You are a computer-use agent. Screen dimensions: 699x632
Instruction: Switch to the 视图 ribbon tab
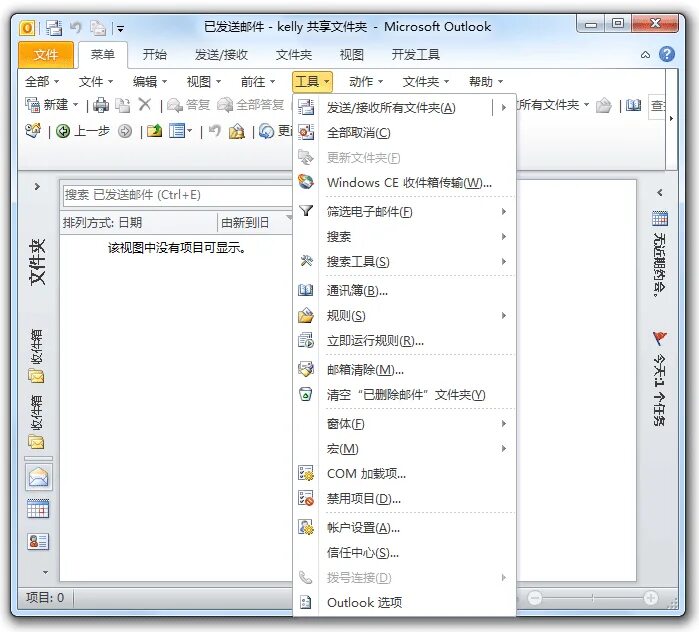point(352,54)
